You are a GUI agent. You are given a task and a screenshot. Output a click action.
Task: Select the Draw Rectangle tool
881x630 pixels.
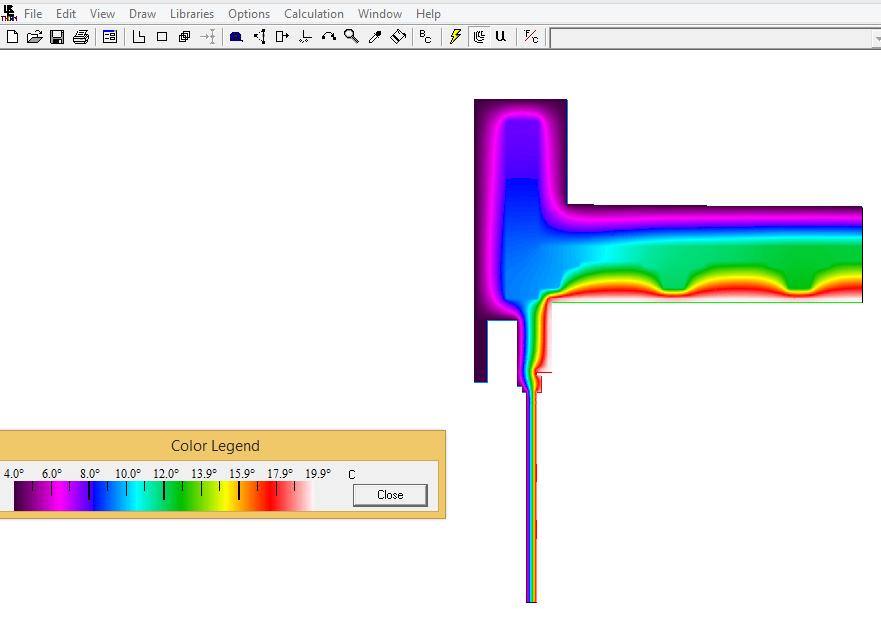pos(162,37)
